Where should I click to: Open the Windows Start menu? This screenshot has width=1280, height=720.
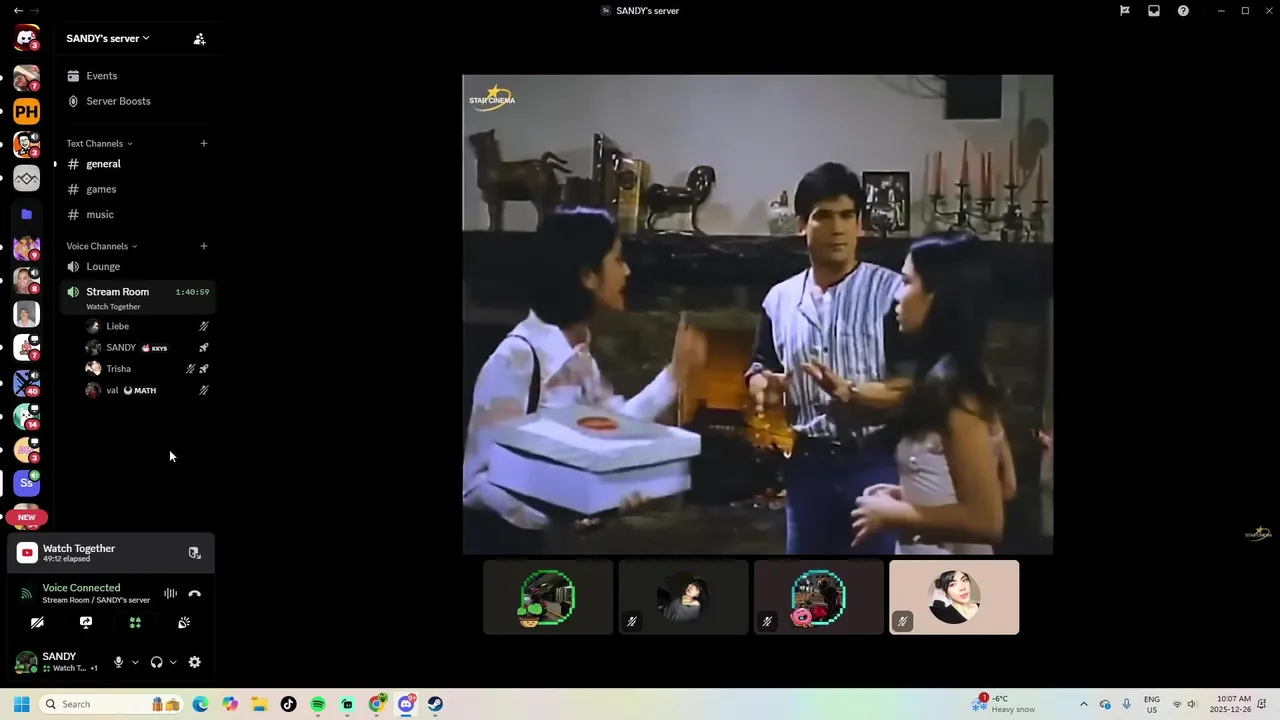(21, 704)
